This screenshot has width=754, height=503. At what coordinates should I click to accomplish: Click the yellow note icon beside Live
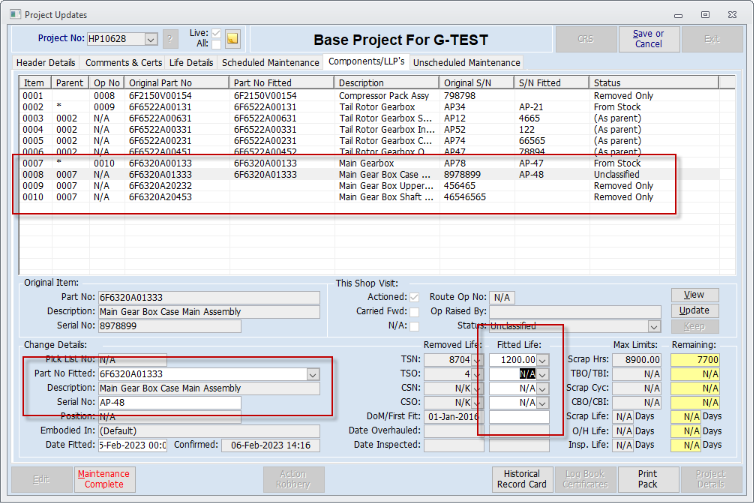coord(233,39)
